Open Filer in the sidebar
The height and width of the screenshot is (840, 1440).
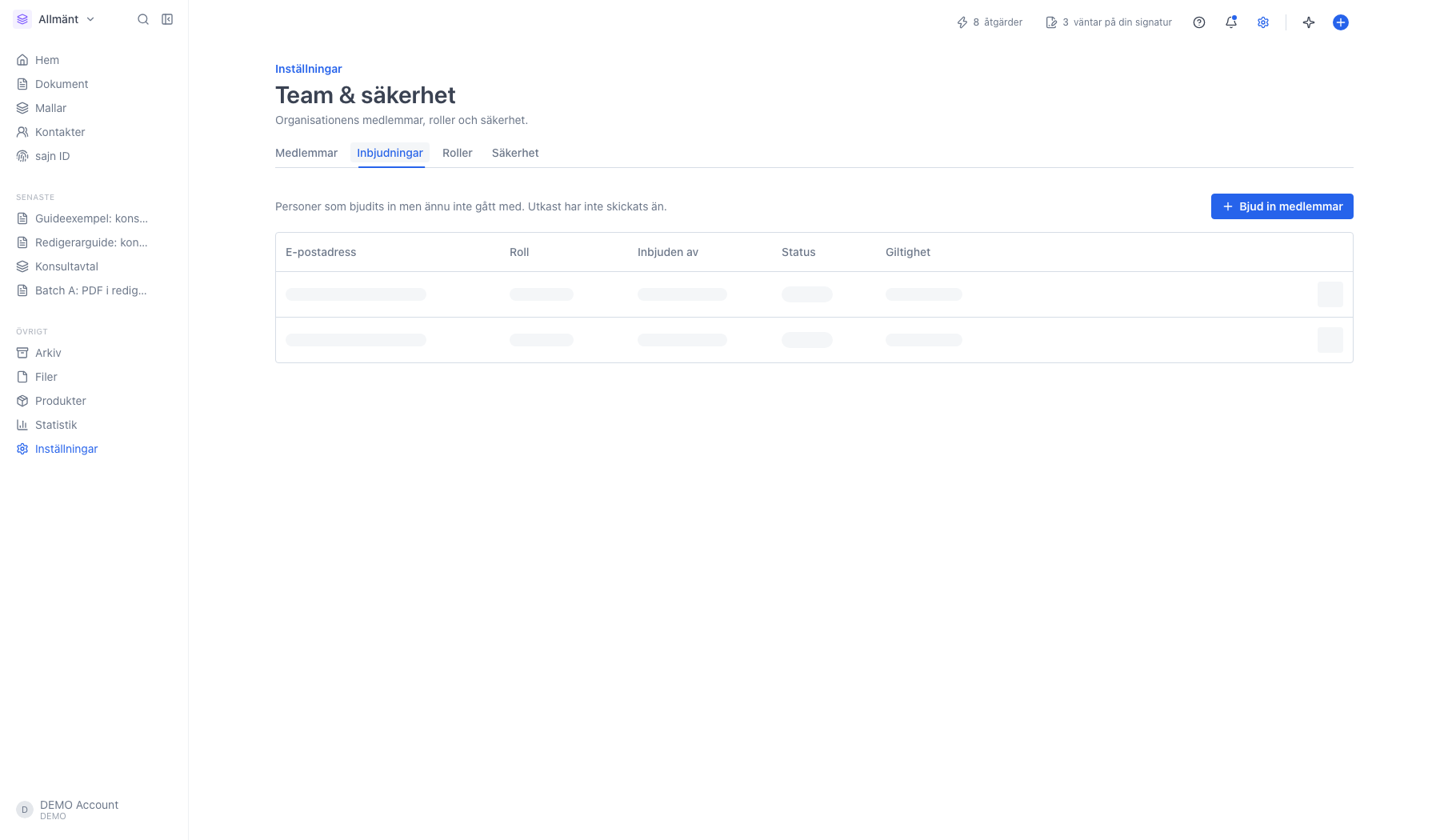pyautogui.click(x=94, y=377)
